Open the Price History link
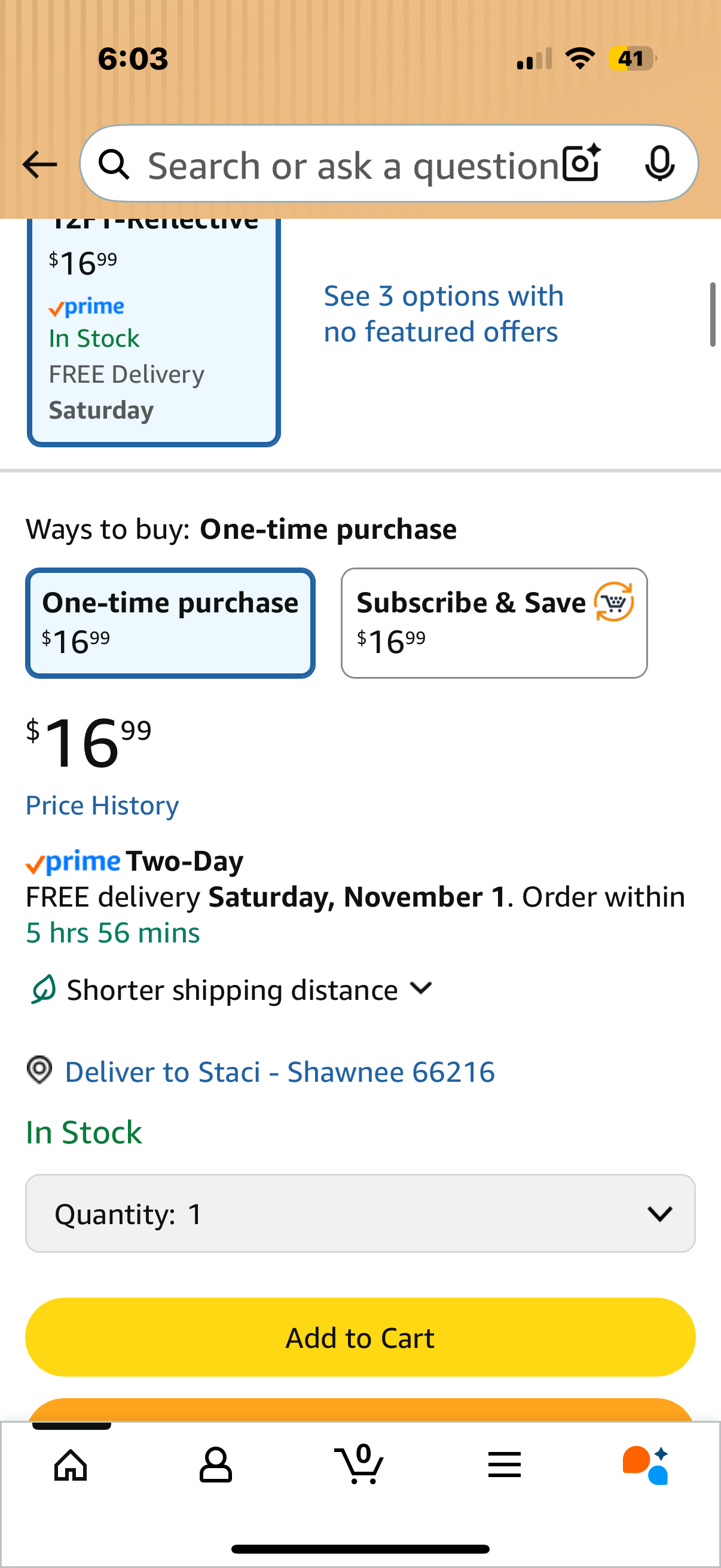Image resolution: width=721 pixels, height=1568 pixels. point(102,806)
